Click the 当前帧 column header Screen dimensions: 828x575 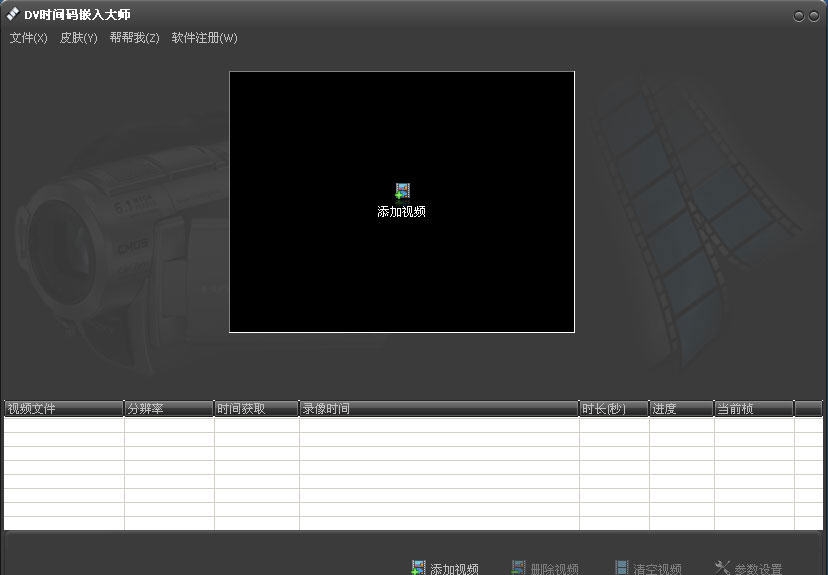[x=754, y=409]
